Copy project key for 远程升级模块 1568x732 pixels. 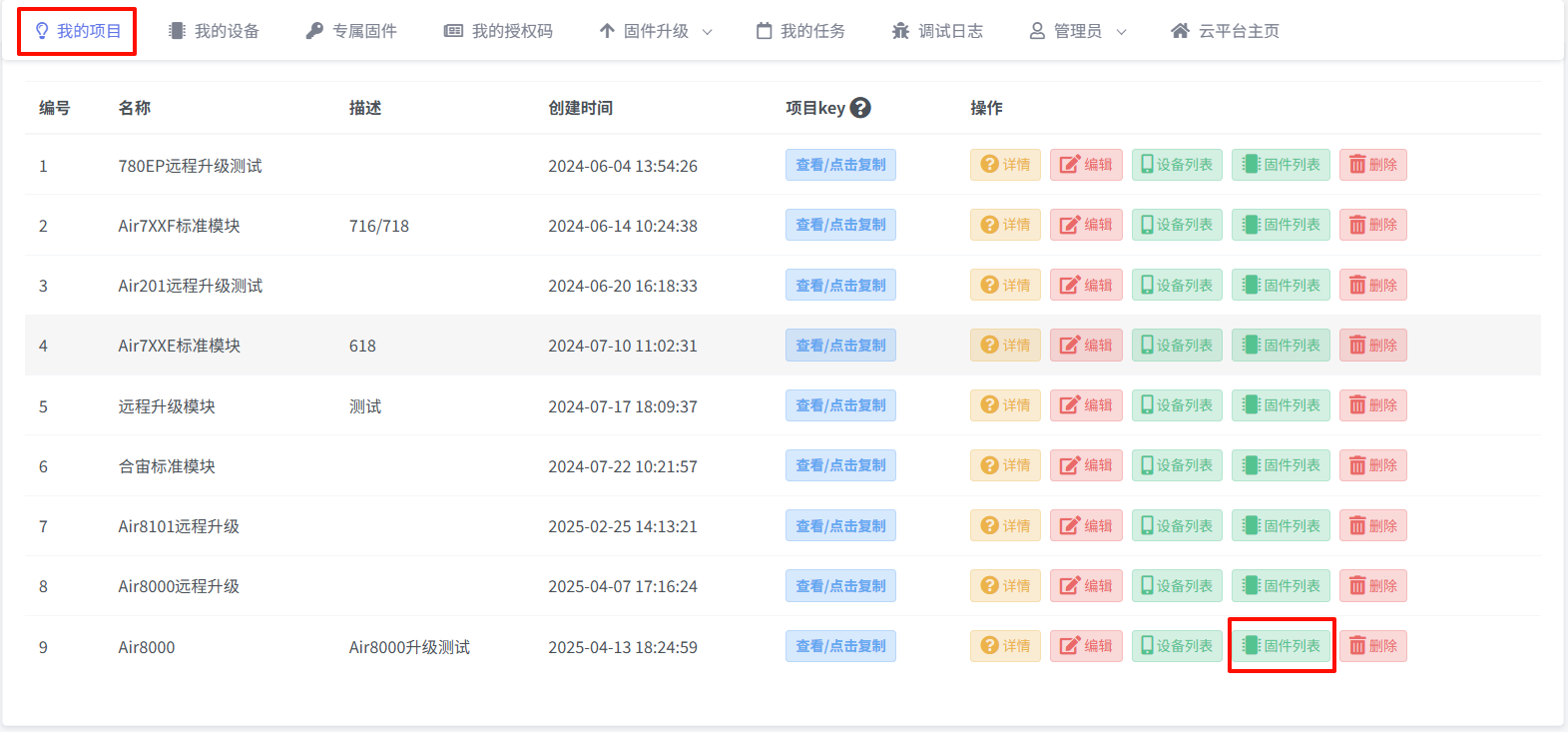point(840,405)
